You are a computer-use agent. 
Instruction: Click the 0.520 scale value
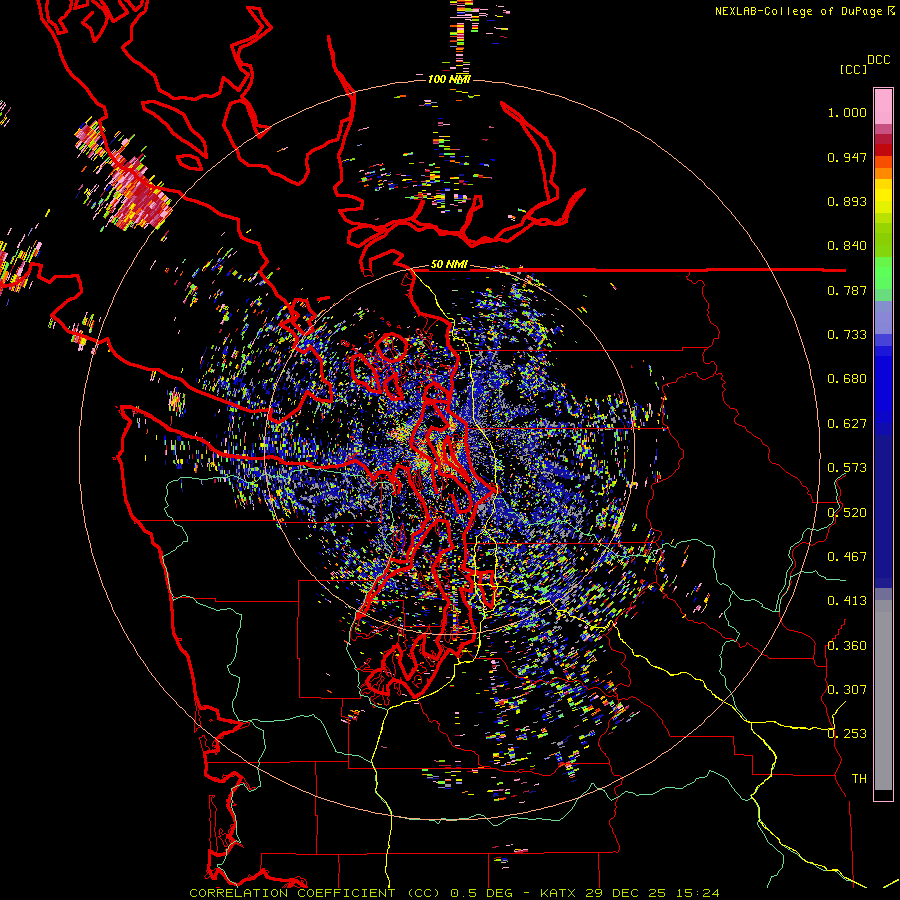click(847, 513)
